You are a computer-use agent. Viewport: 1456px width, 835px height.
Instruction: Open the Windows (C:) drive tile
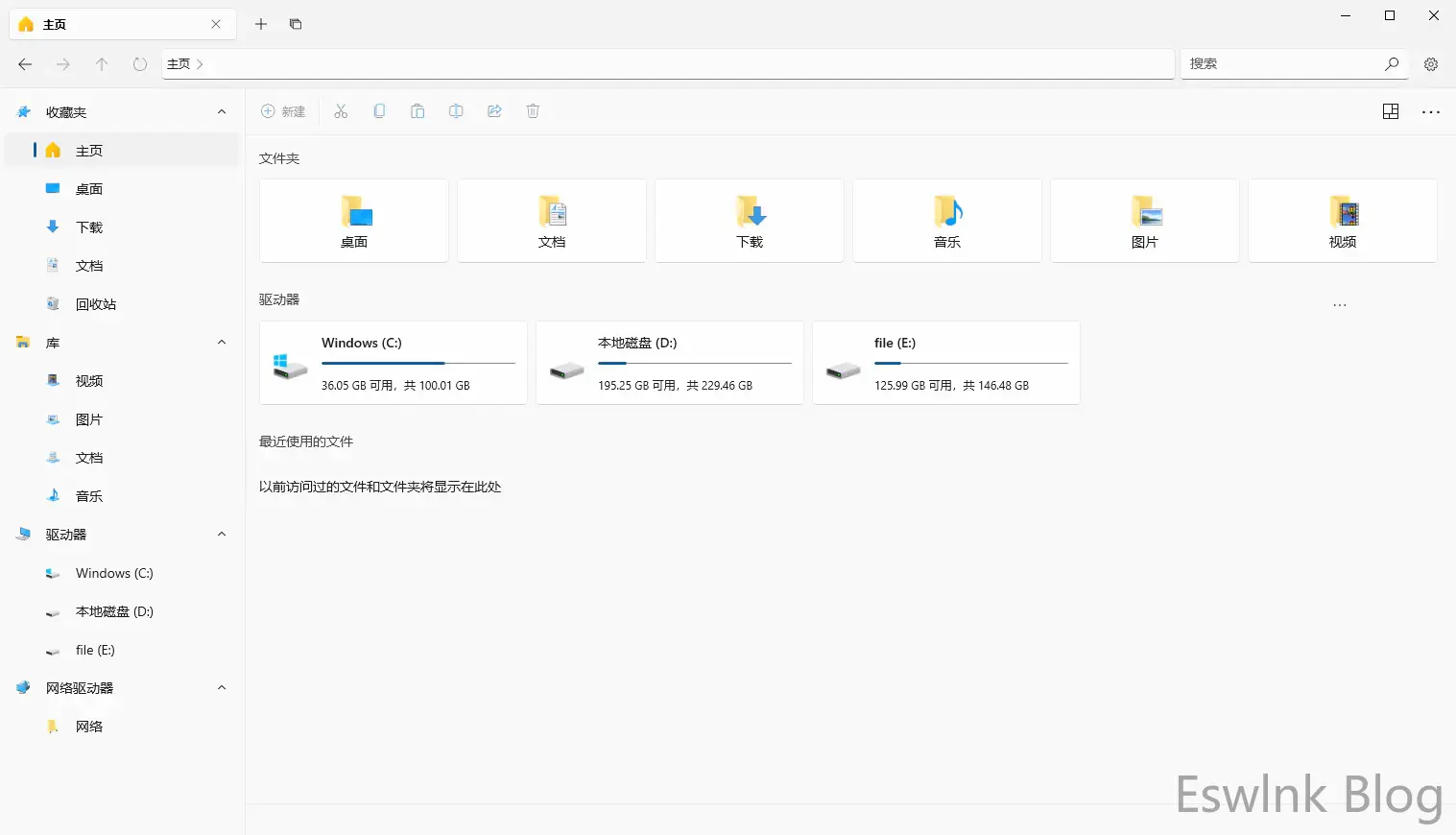click(x=393, y=363)
